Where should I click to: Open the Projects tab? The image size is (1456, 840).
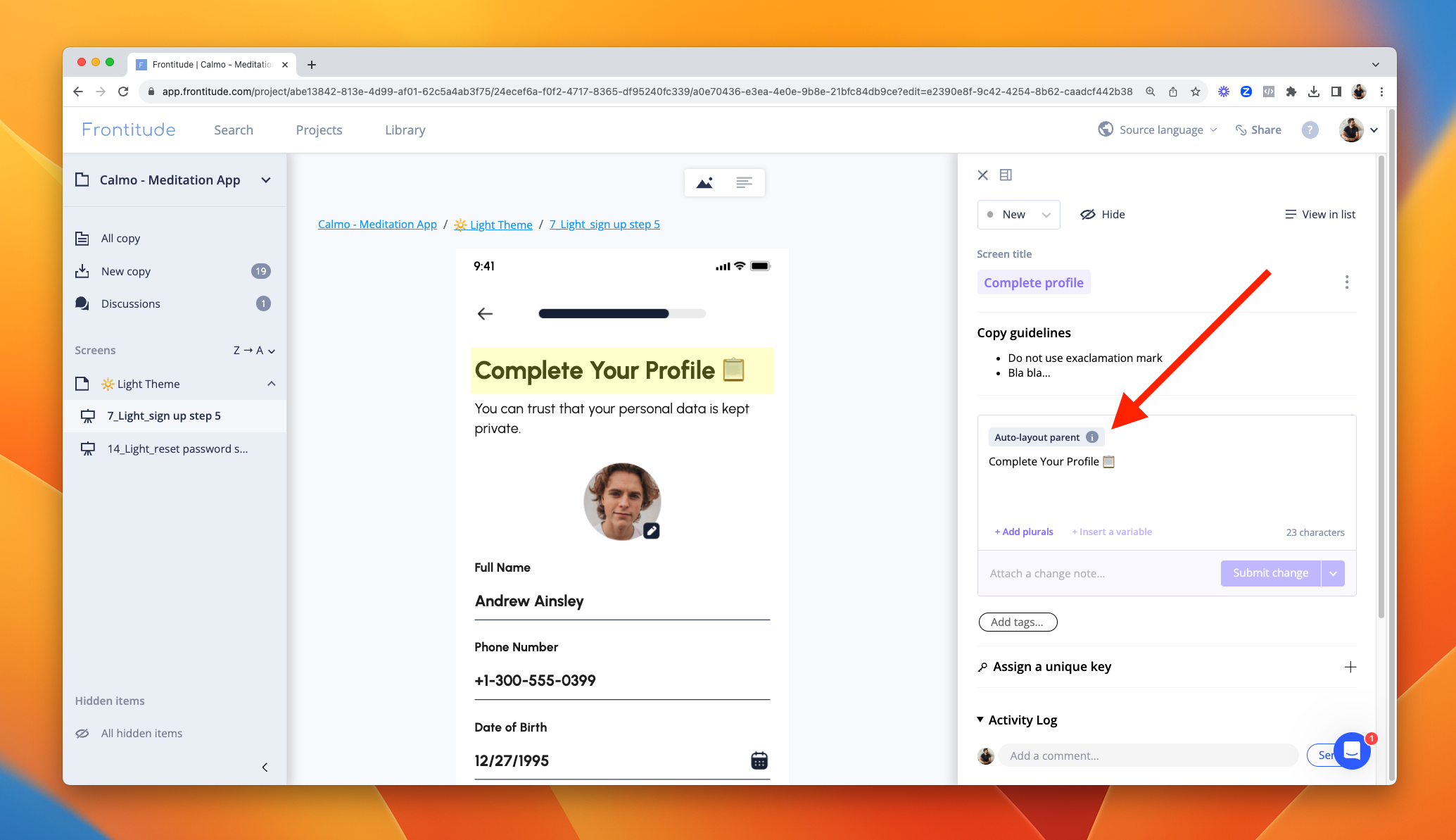point(319,130)
